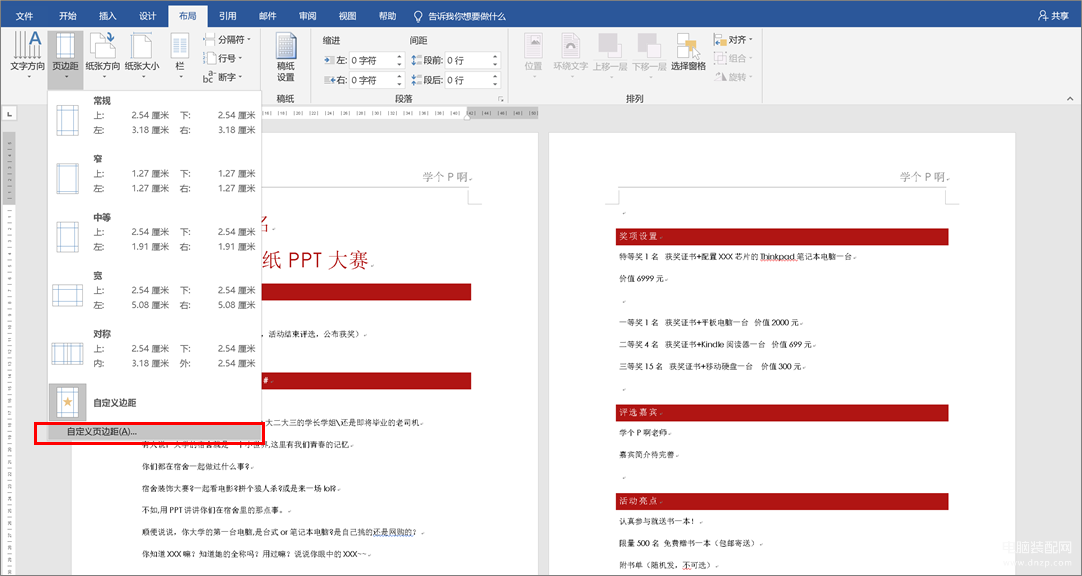This screenshot has height=576, width=1082.
Task: Switch to the 引用 tab
Action: point(228,16)
